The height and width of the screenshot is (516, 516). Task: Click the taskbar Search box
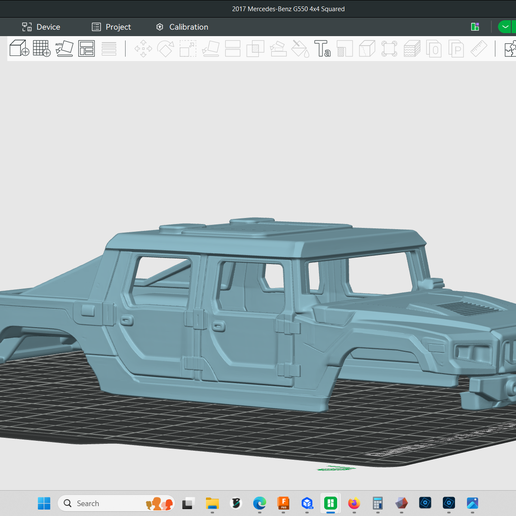click(116, 503)
